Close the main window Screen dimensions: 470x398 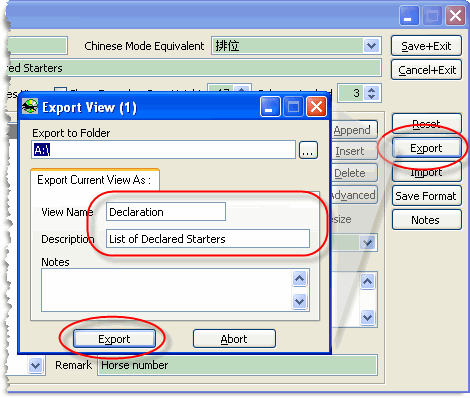[x=455, y=16]
